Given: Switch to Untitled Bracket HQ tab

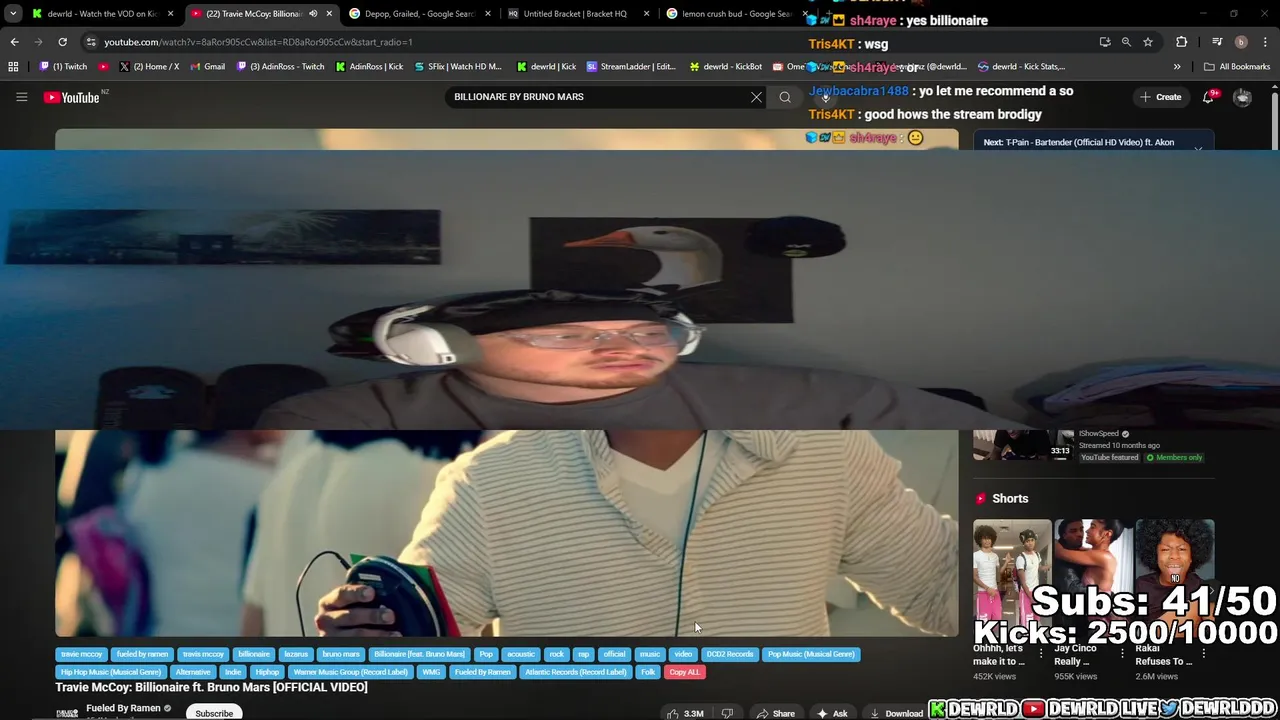Looking at the screenshot, I should click(575, 14).
